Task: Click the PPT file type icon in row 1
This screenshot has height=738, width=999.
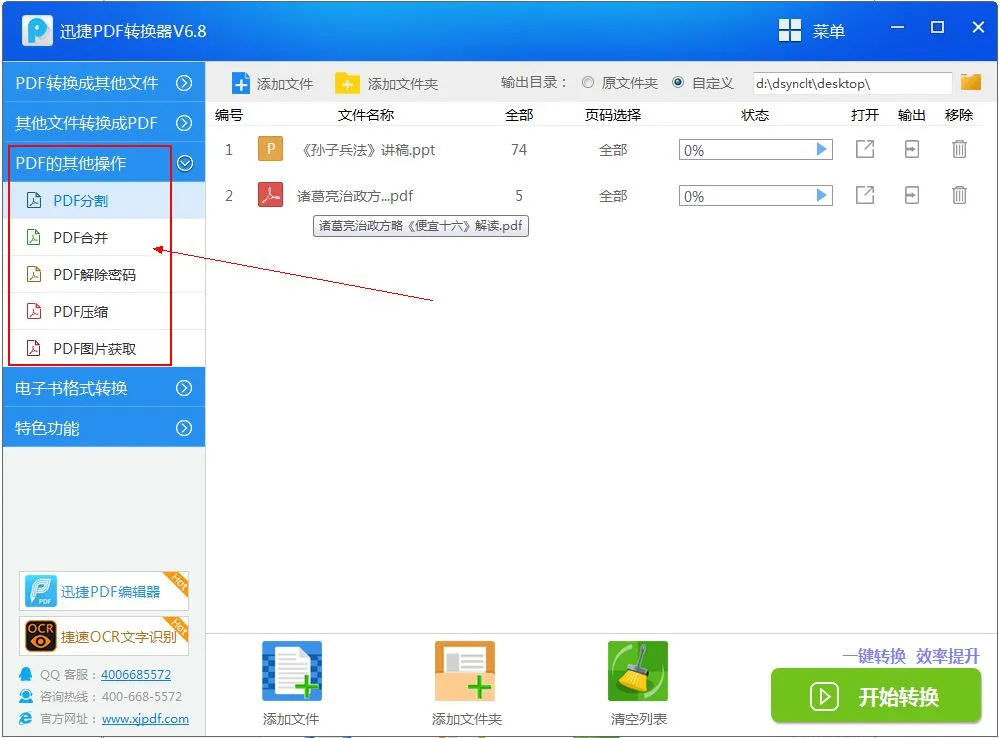Action: (x=271, y=149)
